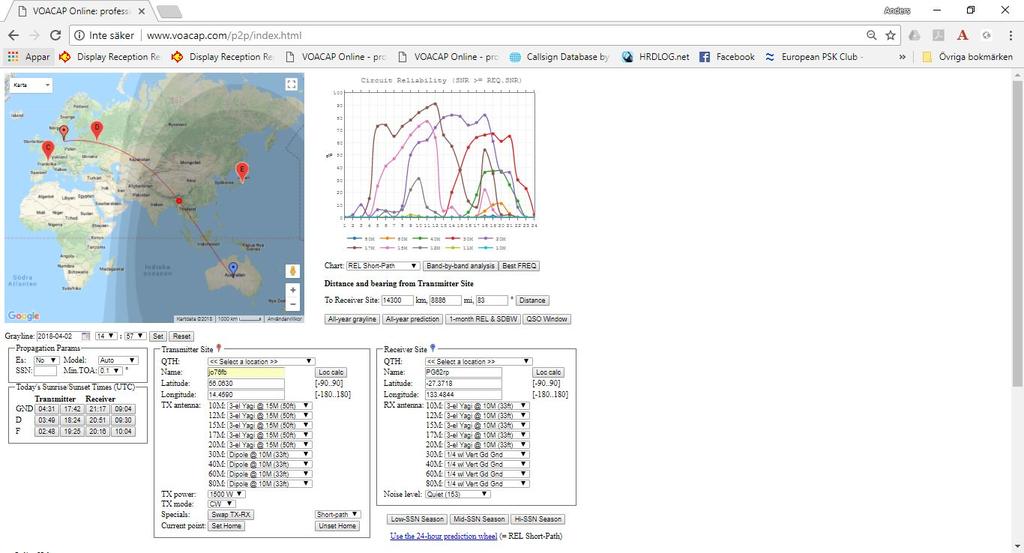Image resolution: width=1024 pixels, height=553 pixels.
Task: Open the TX power dropdown showing 1500 W
Action: click(x=227, y=494)
